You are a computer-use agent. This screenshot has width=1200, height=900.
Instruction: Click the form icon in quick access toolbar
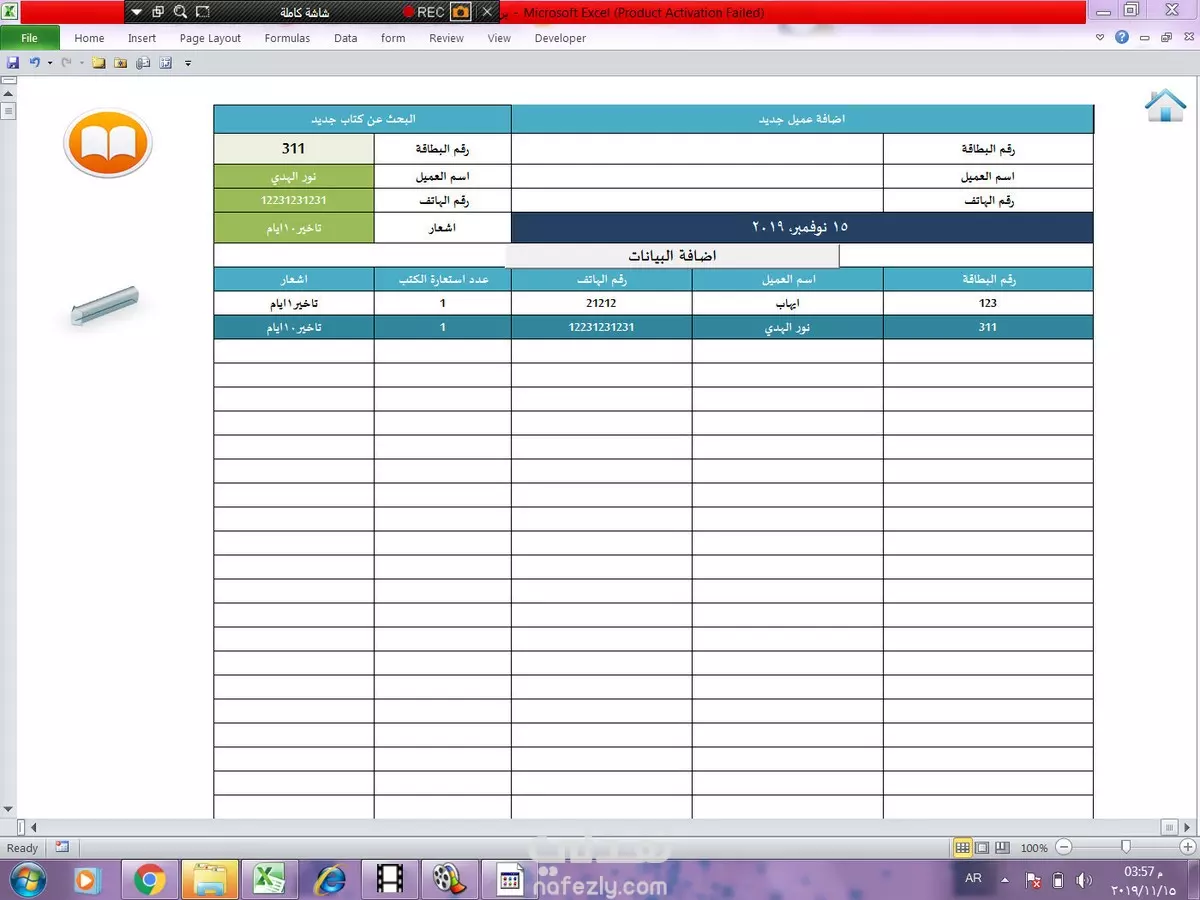point(166,62)
